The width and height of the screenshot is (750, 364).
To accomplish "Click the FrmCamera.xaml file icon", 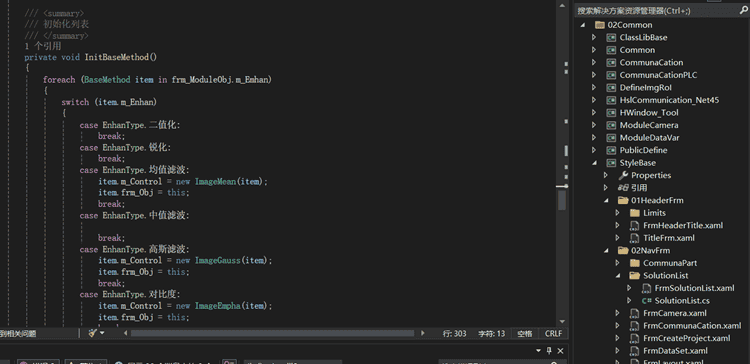I will click(635, 313).
